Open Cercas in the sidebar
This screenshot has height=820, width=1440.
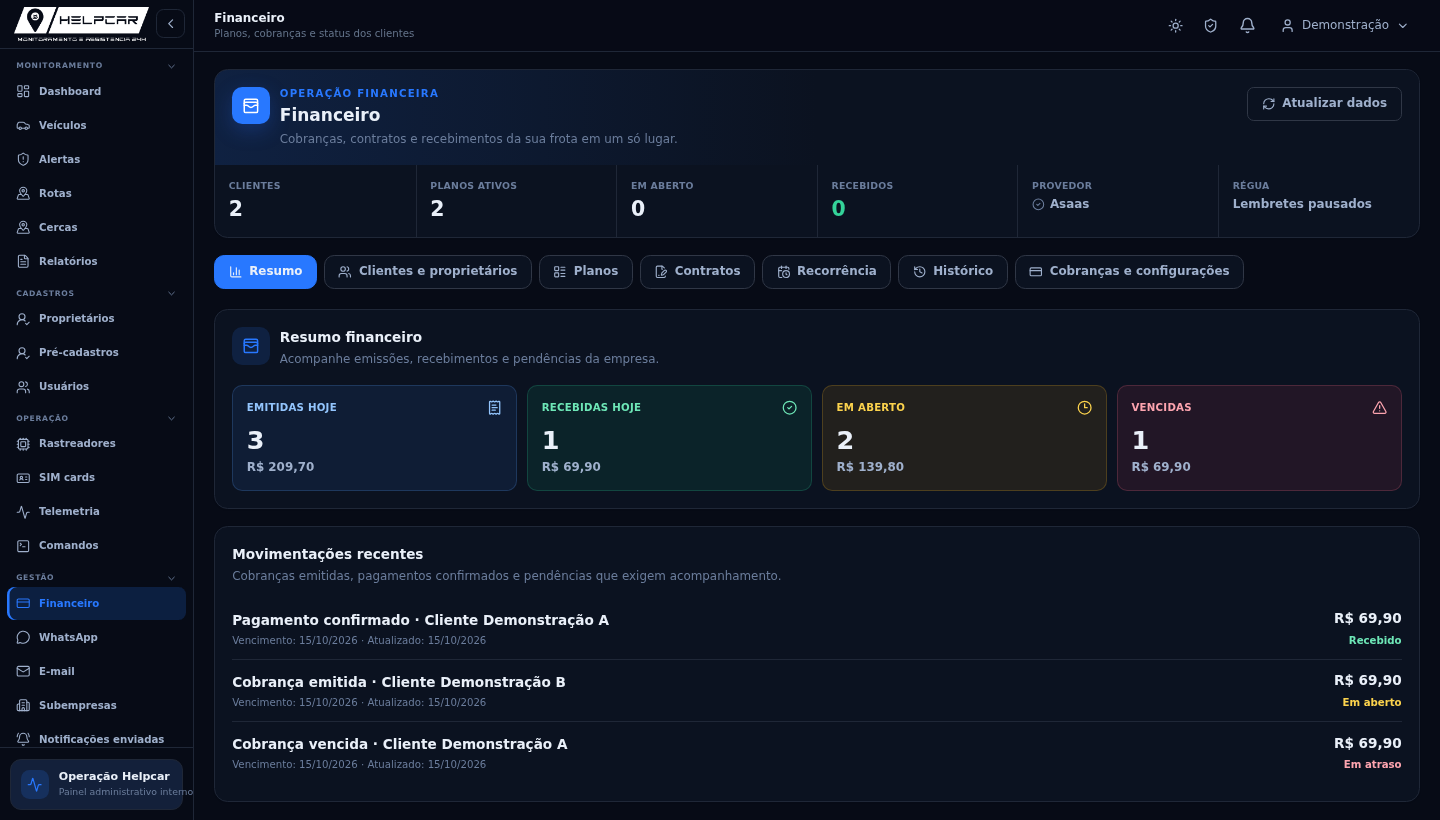click(96, 227)
